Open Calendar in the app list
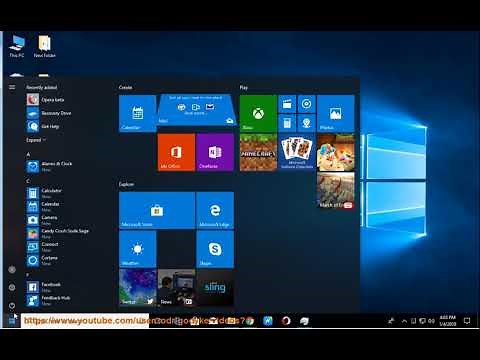This screenshot has height=360, width=480. click(x=67, y=206)
